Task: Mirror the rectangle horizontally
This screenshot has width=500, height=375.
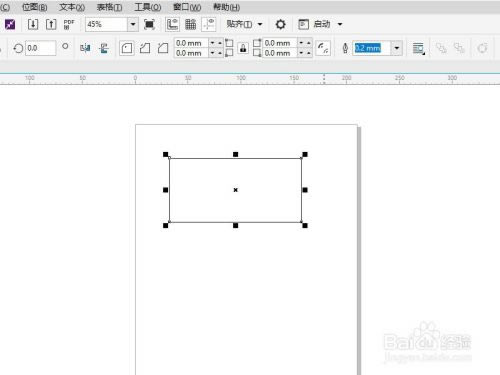Action: (x=85, y=48)
